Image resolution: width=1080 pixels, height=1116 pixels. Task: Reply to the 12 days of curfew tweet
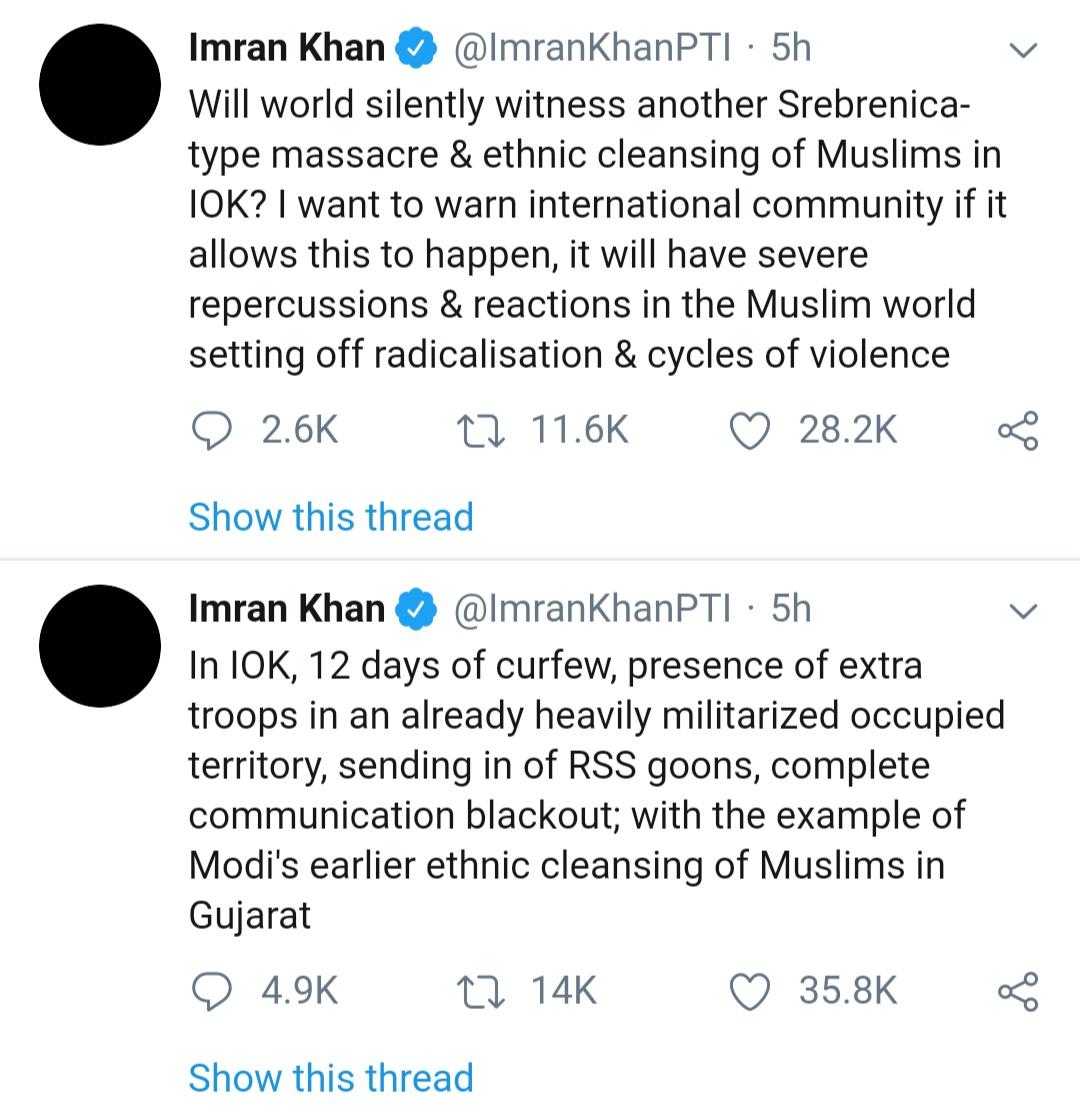tap(211, 991)
